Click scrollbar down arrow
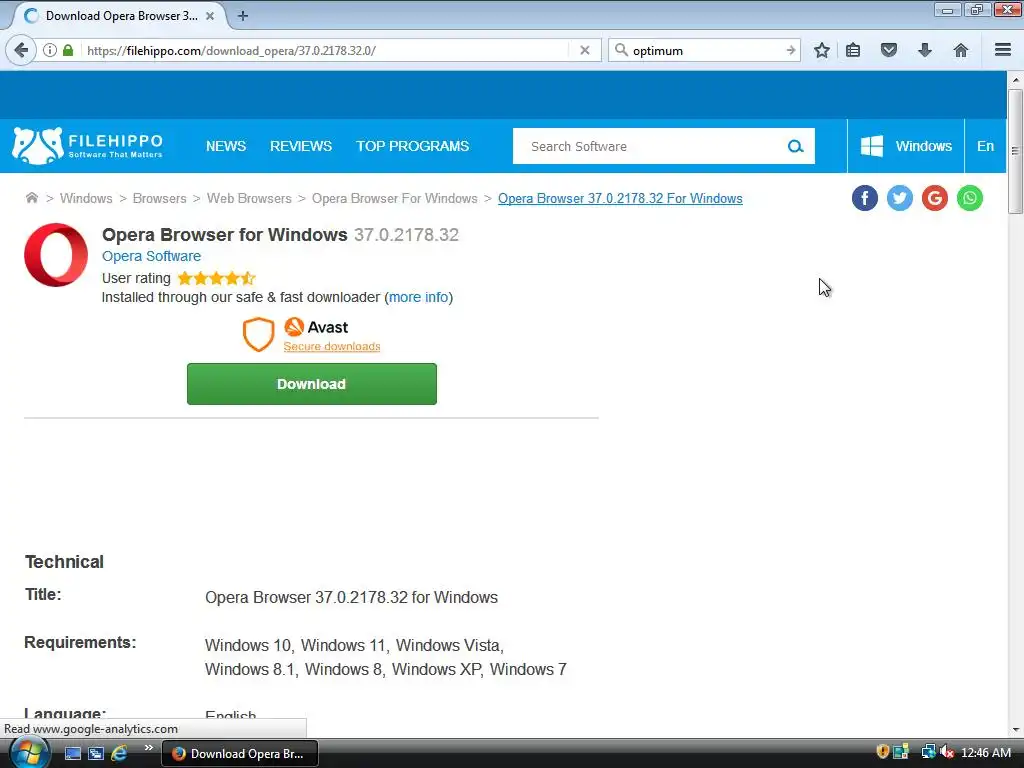Screen dimensions: 1024x768 tap(1015, 729)
